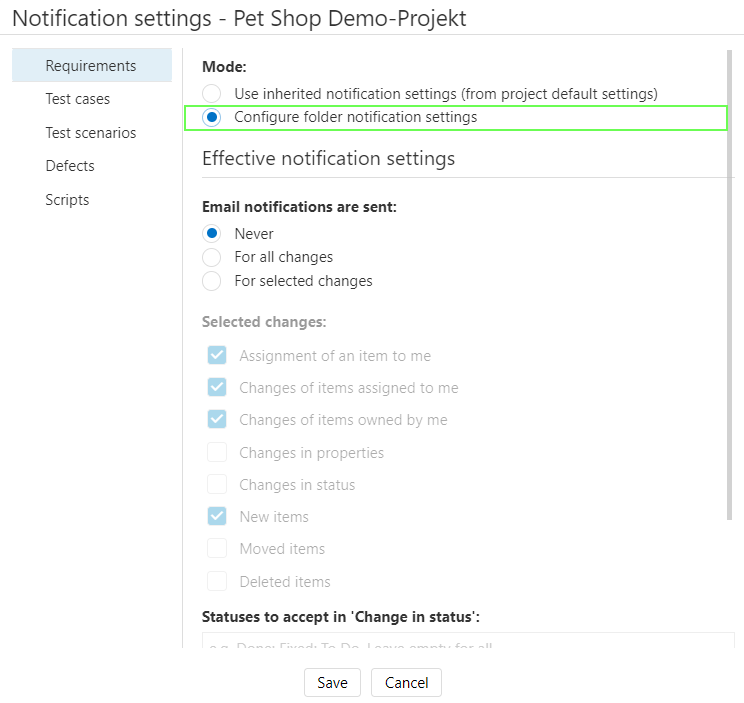
Task: Toggle the New items checkbox
Action: coord(217,517)
